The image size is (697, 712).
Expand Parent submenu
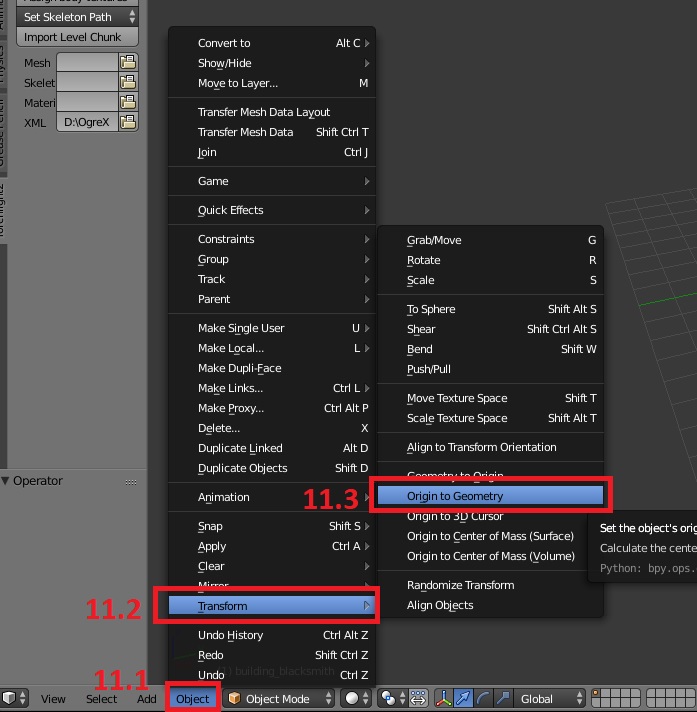tap(272, 299)
